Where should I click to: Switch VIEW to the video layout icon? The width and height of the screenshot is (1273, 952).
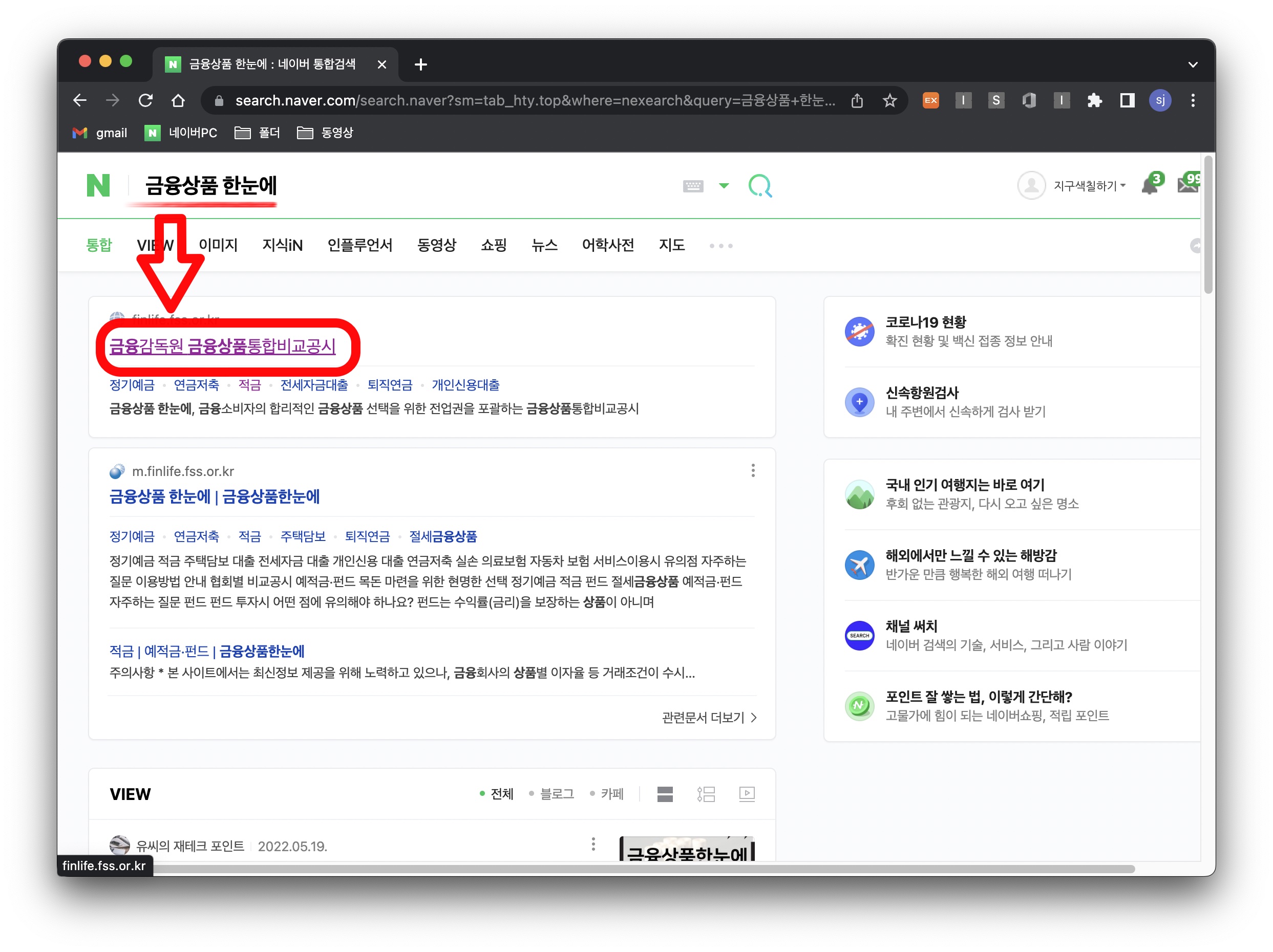point(747,794)
